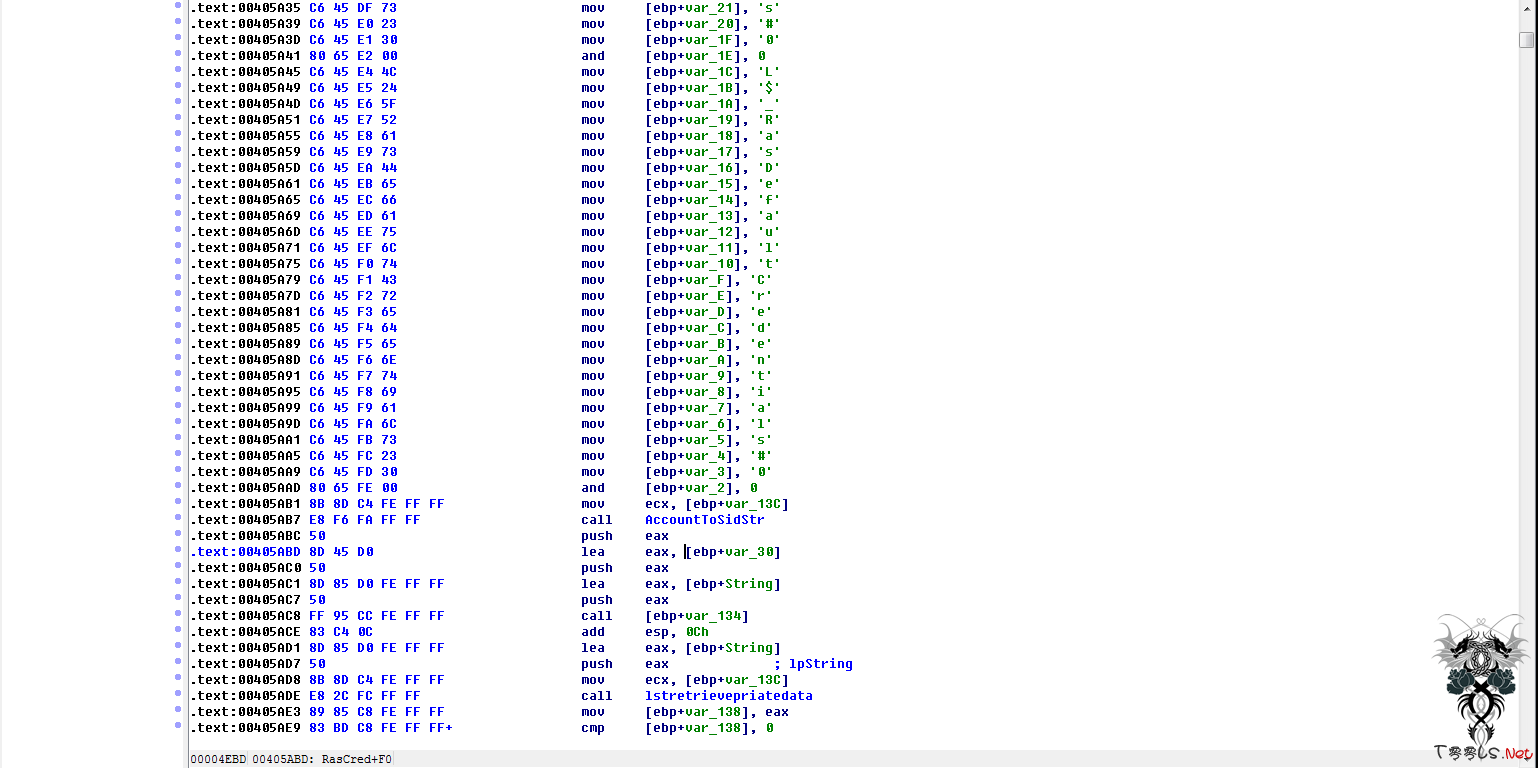Select opcode bytes E8 F6 FA FF FF
This screenshot has width=1538, height=768.
click(365, 520)
